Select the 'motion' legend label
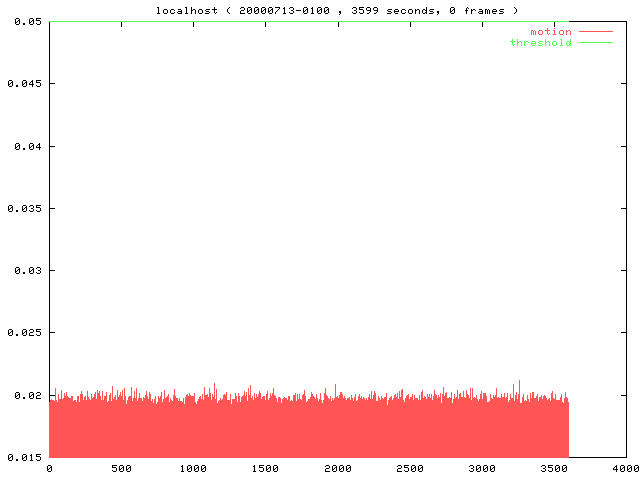 pyautogui.click(x=550, y=32)
